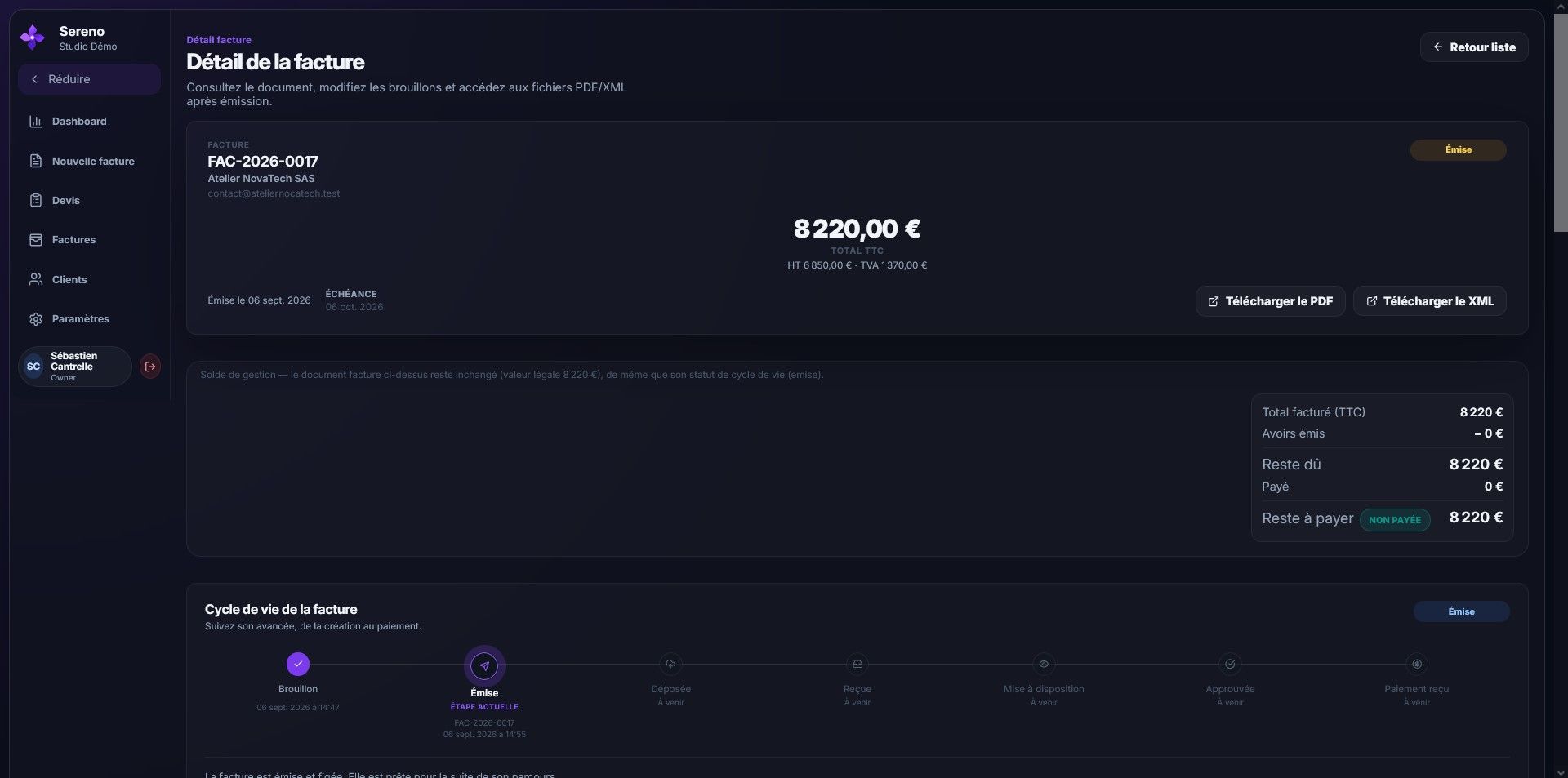Screen dimensions: 1568x778
Task: Select the Brouillon checkmark step
Action: (x=298, y=665)
